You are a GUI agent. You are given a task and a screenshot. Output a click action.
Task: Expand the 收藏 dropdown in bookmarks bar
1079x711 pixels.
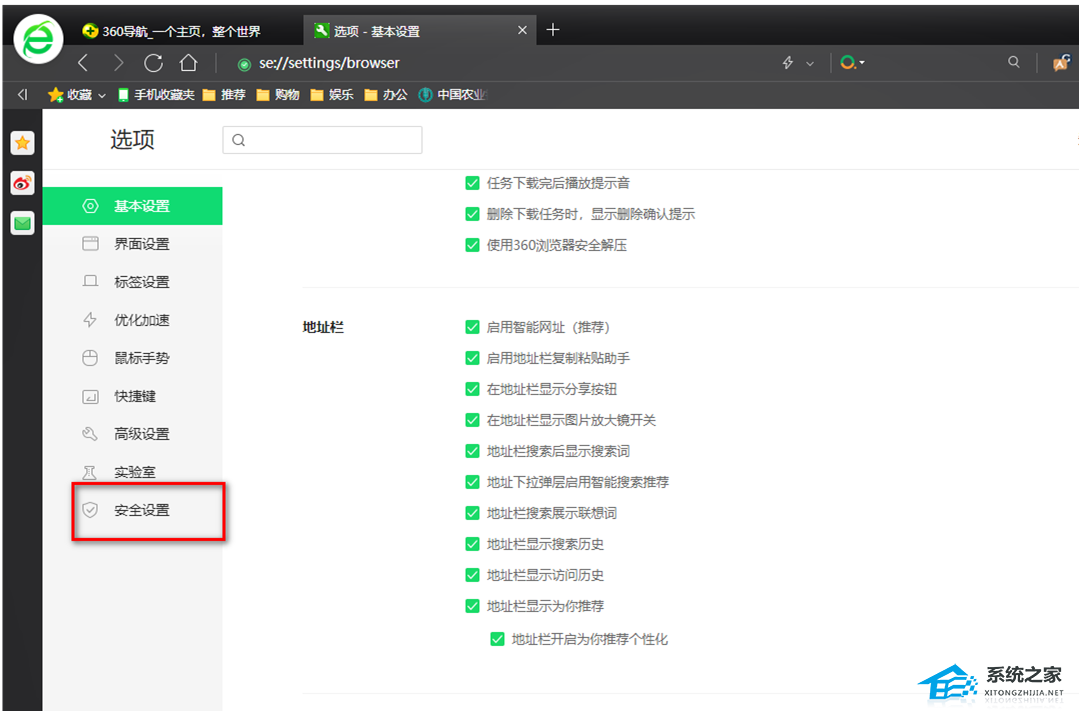pos(102,95)
